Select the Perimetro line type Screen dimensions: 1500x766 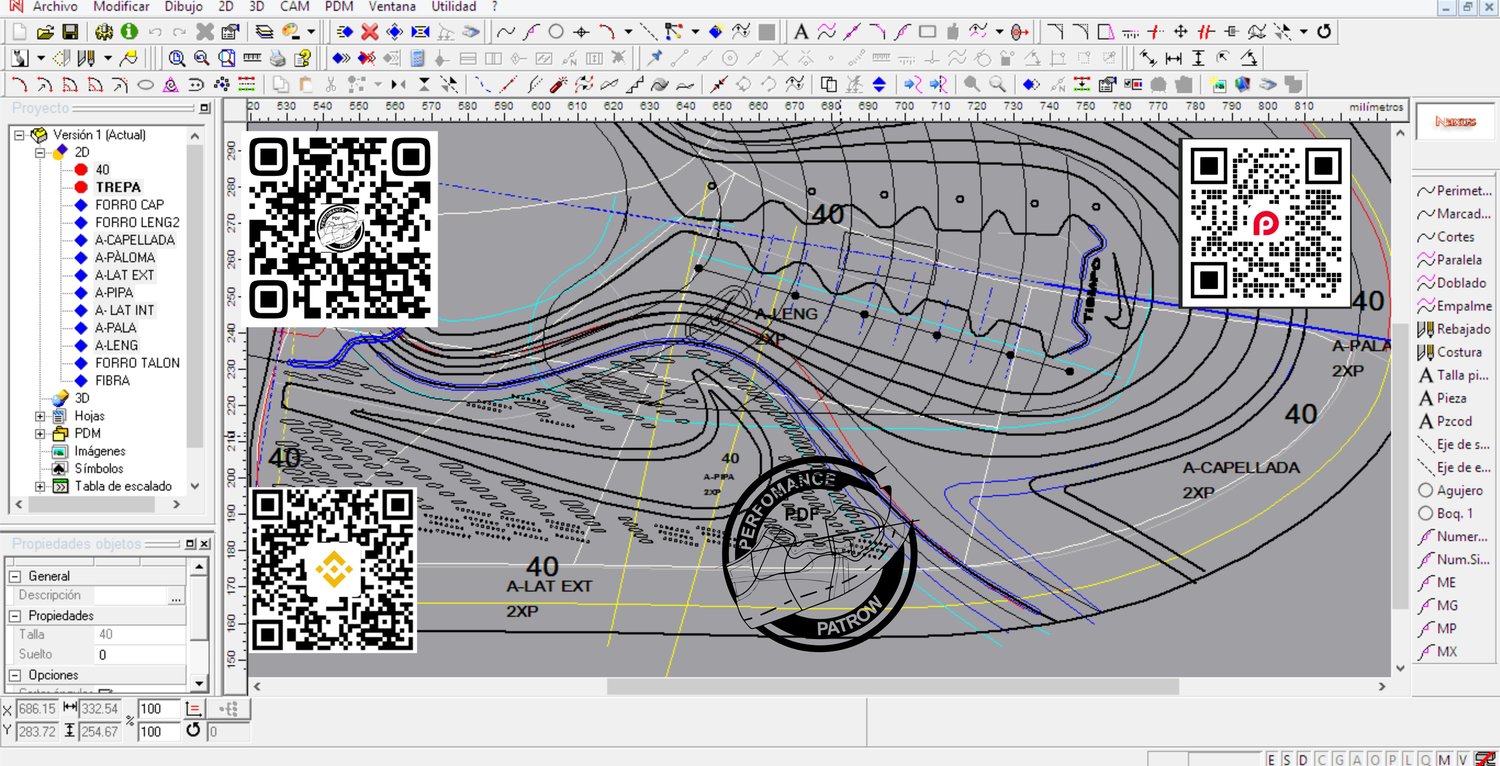[1455, 191]
